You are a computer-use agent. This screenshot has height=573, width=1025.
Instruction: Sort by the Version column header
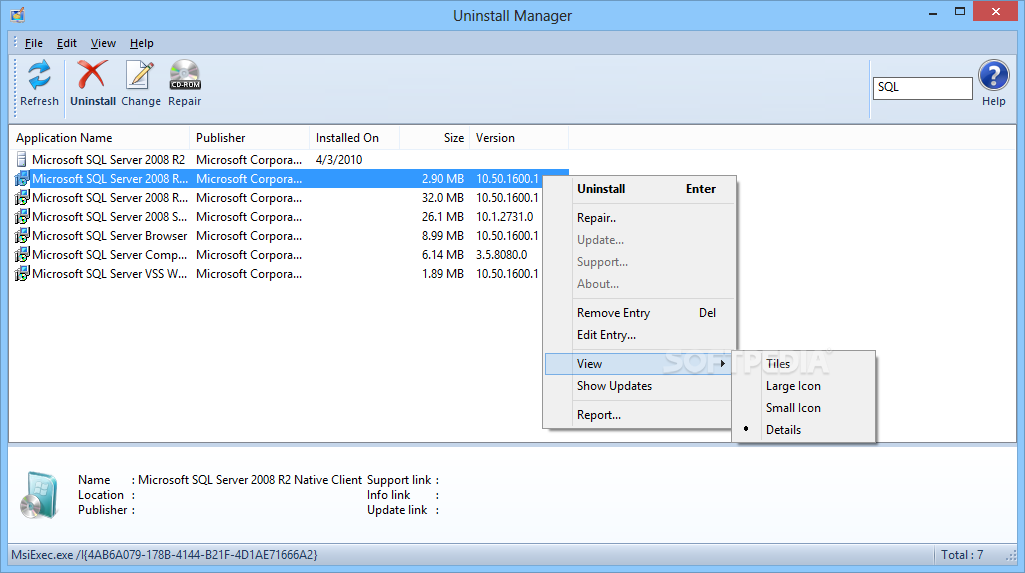519,138
